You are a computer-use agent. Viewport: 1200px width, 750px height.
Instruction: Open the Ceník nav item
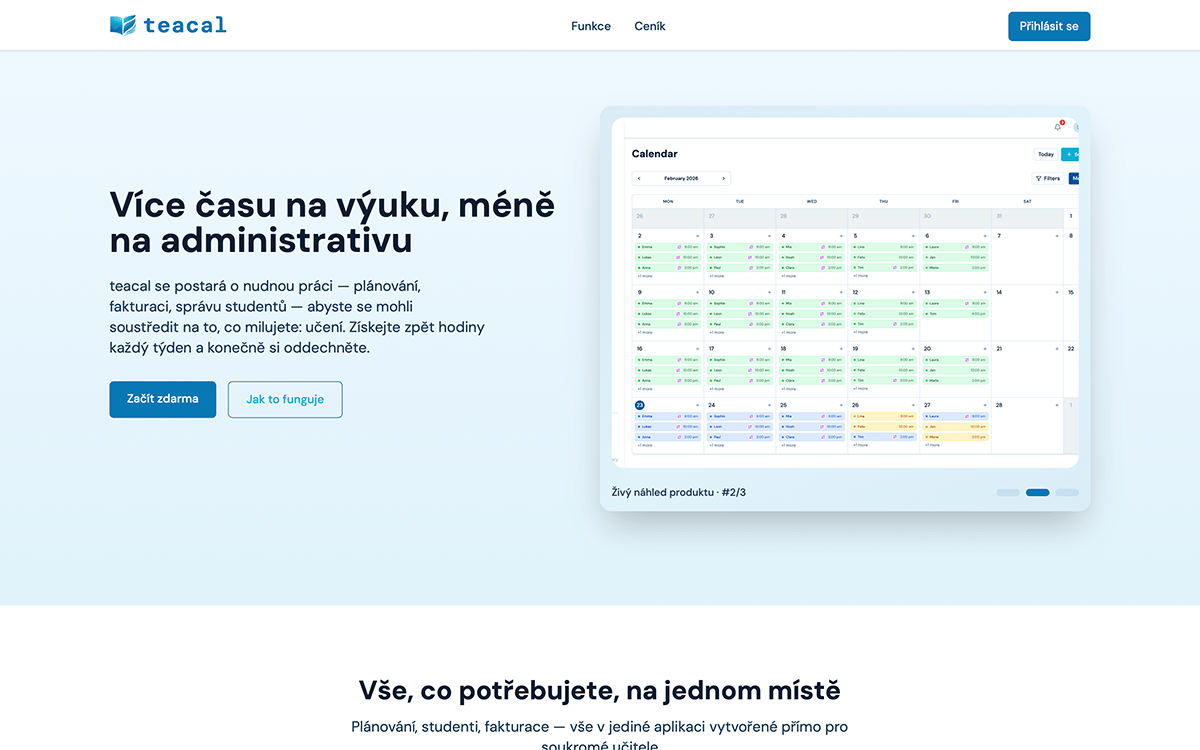click(x=650, y=26)
